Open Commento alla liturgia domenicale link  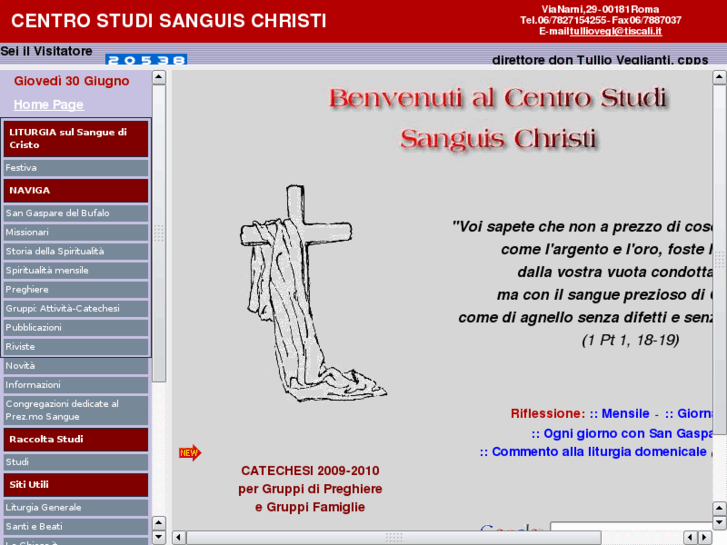pos(593,452)
